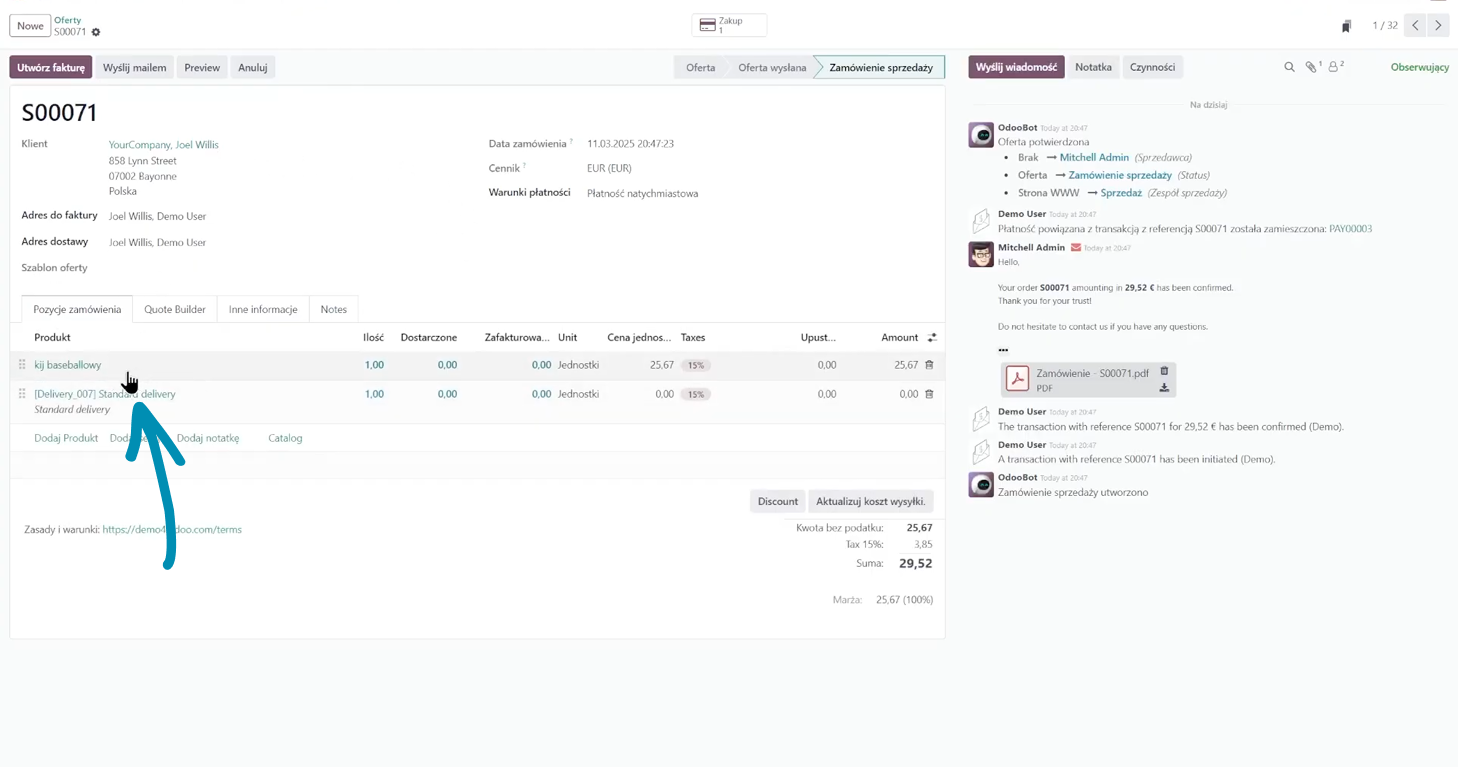Expand the collapsed message with the ellipsis

1003,350
